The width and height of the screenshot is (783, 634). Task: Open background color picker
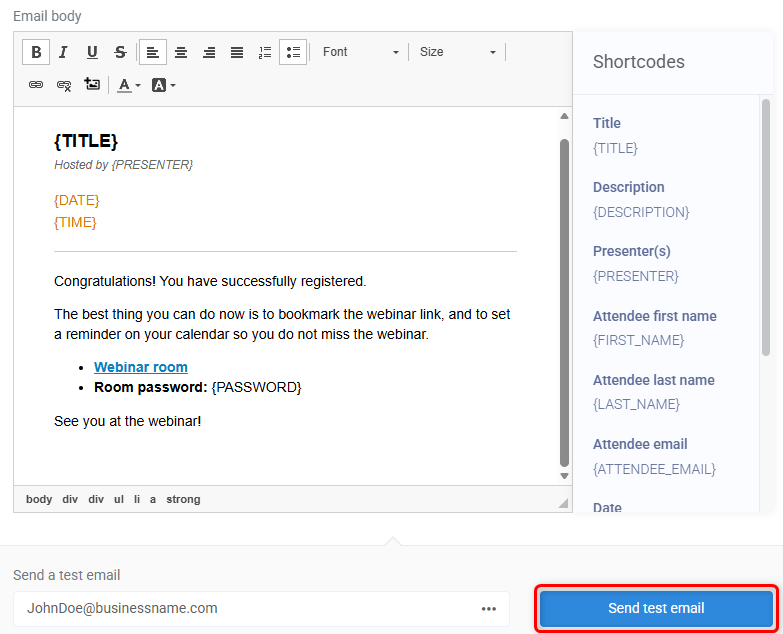[163, 85]
